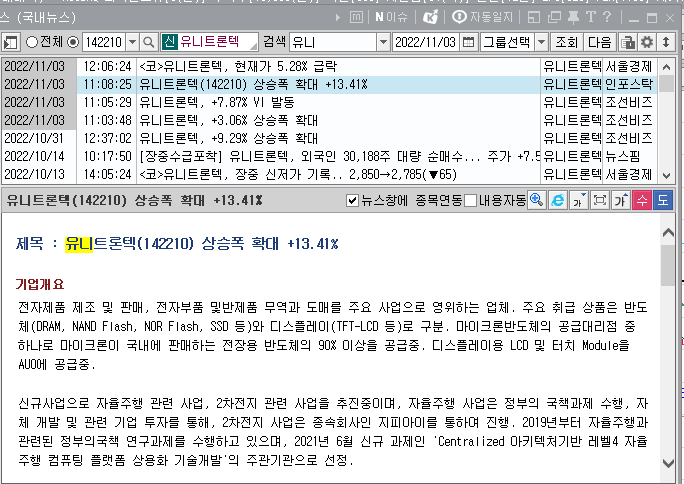Image resolution: width=684 pixels, height=484 pixels.
Task: Click the zoom magnifier icon in article bar
Action: tap(536, 201)
